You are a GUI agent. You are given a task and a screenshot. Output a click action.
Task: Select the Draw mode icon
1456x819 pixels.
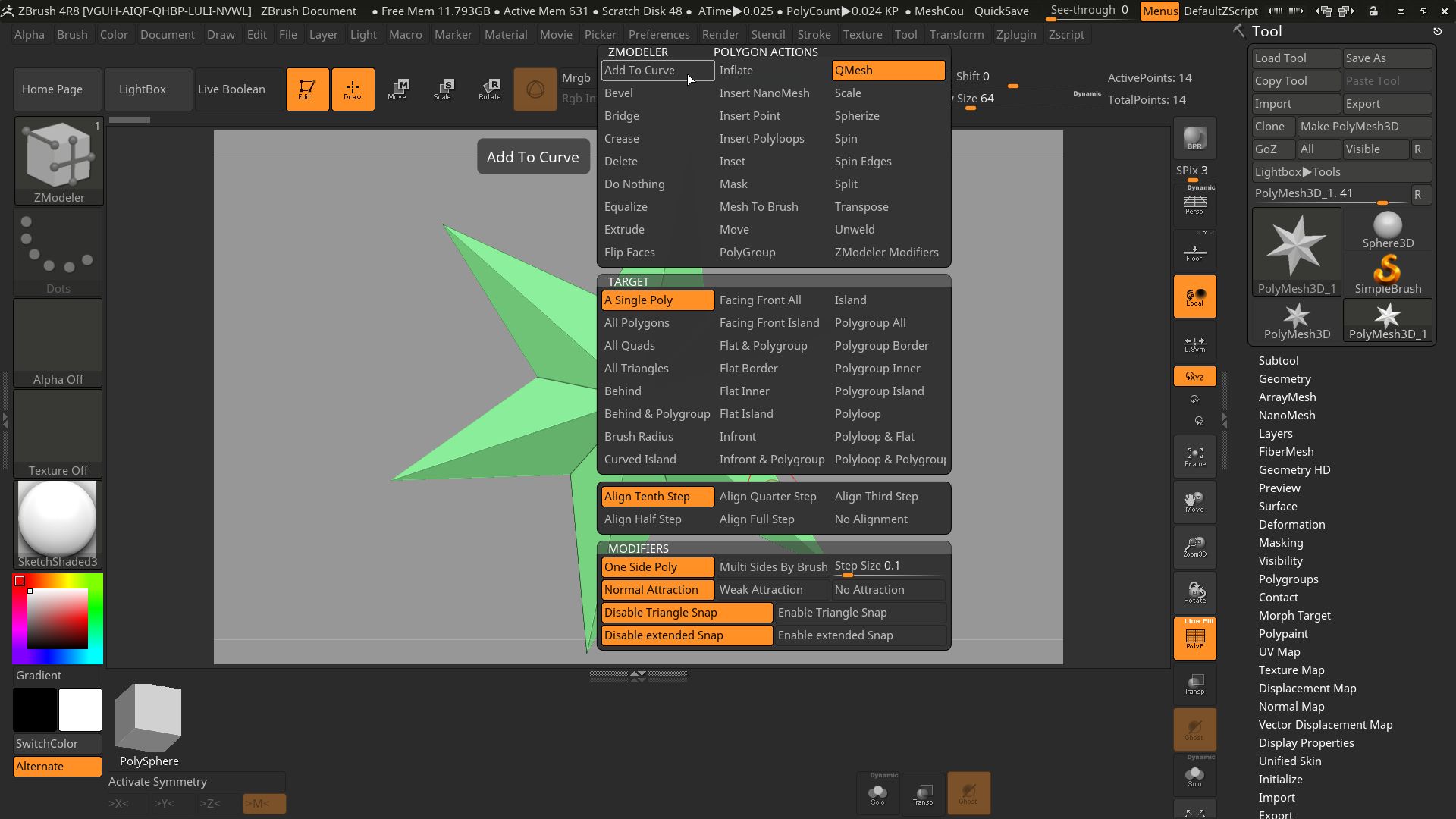point(353,89)
